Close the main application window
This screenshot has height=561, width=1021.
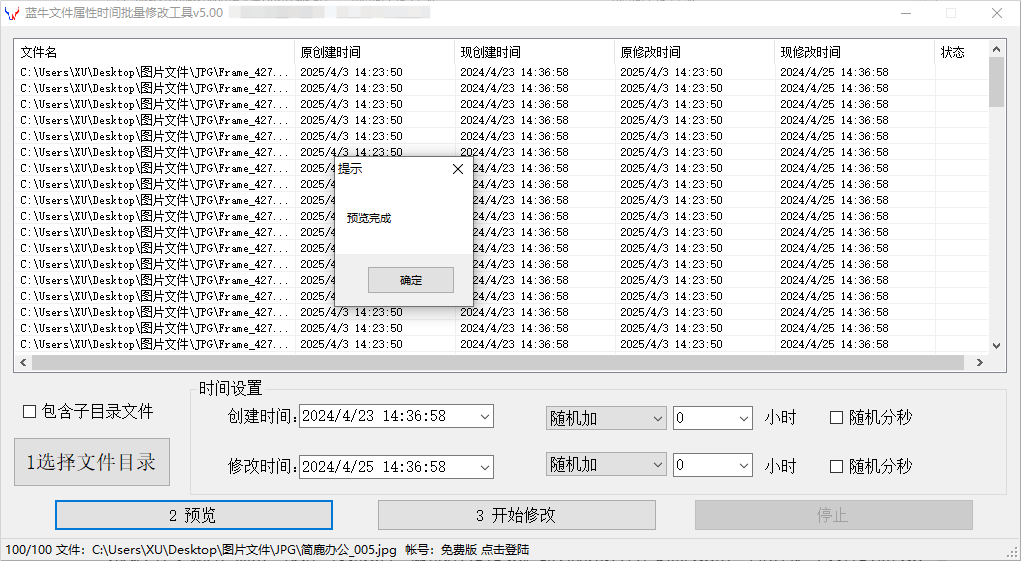pos(996,13)
